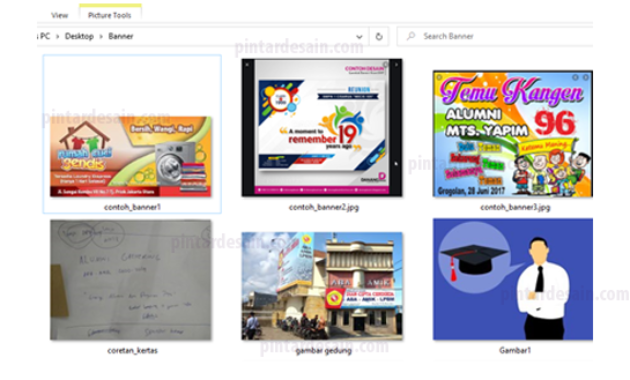Screen dimensions: 630x380
Task: Select the contoh_banner2.jpg thumbnail
Action: coord(322,127)
